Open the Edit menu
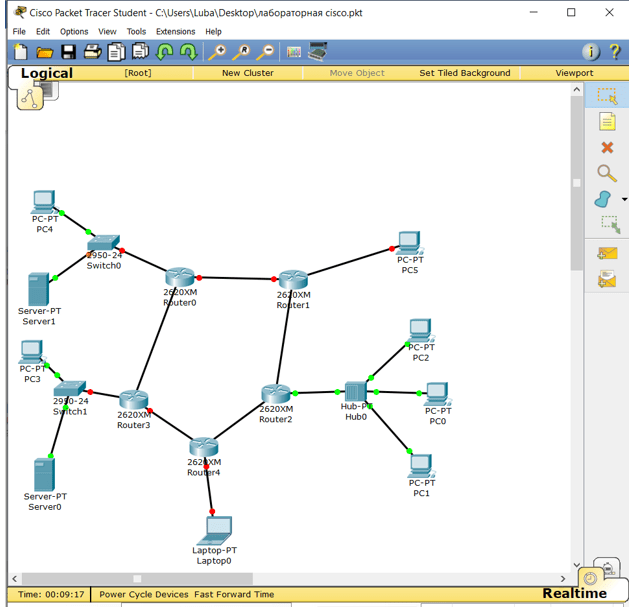This screenshot has width=635, height=607. pyautogui.click(x=43, y=32)
